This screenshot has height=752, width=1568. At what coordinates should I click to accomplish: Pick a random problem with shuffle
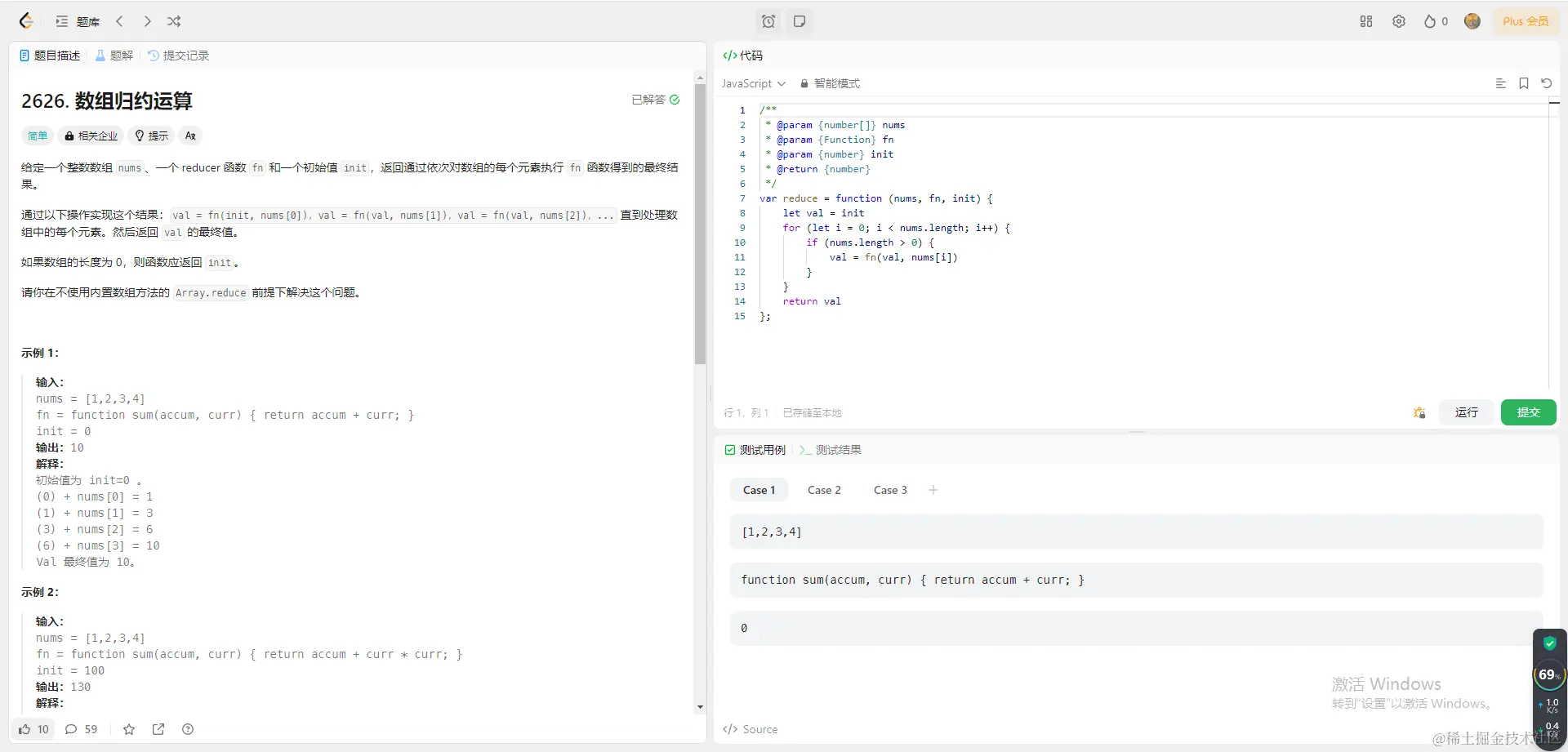174,21
